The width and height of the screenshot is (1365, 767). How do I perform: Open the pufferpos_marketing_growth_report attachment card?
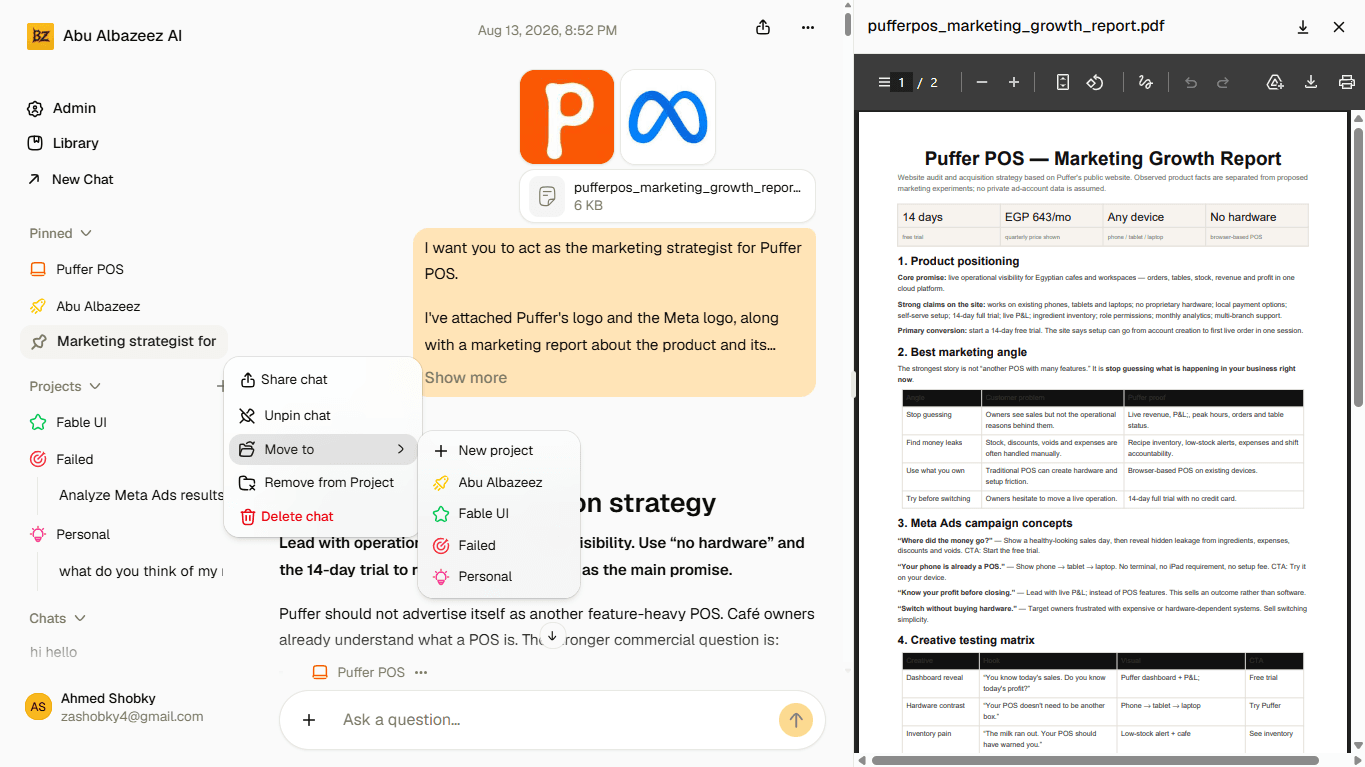[667, 196]
